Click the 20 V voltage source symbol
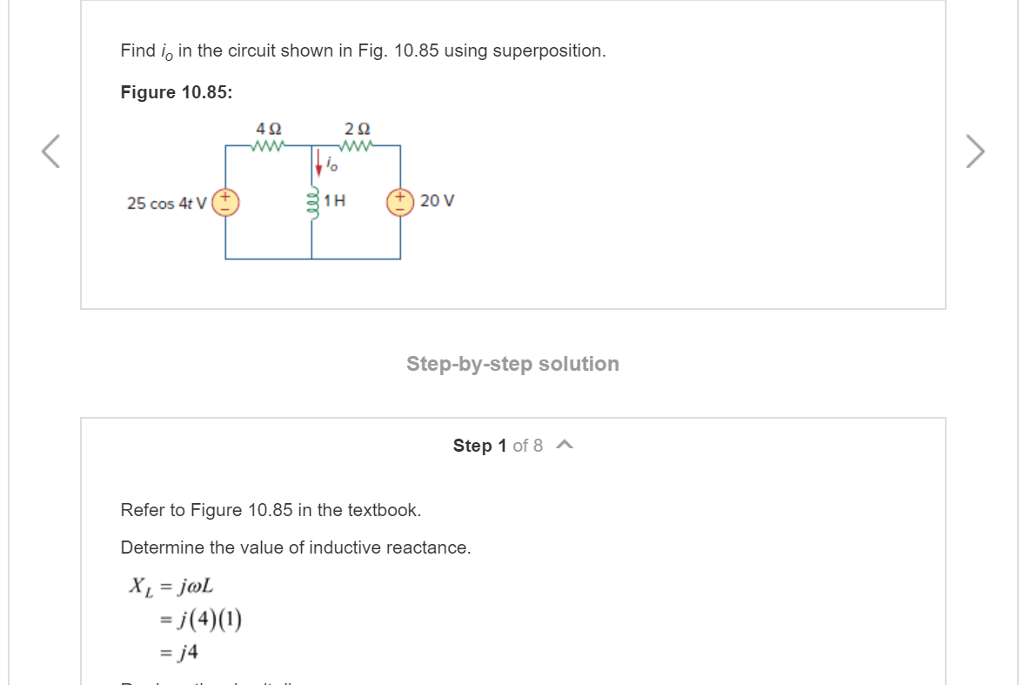 click(x=400, y=202)
